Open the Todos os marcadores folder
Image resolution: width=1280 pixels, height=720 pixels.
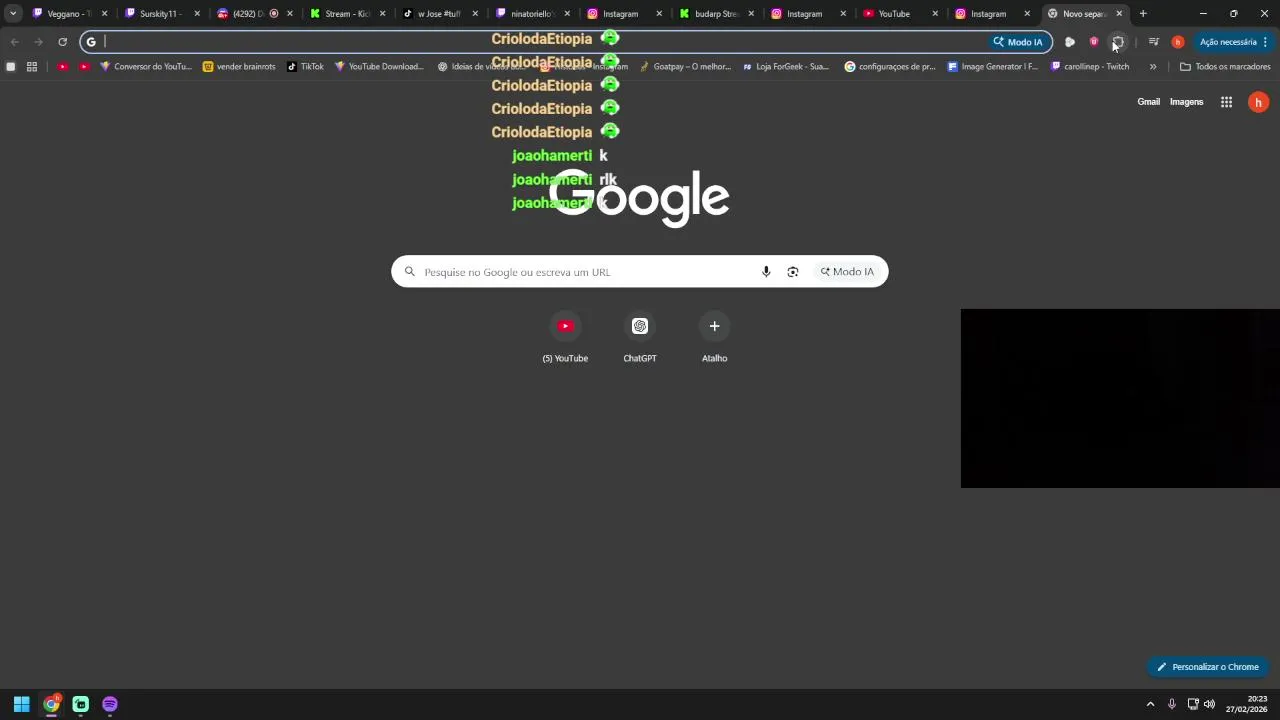pos(1225,67)
